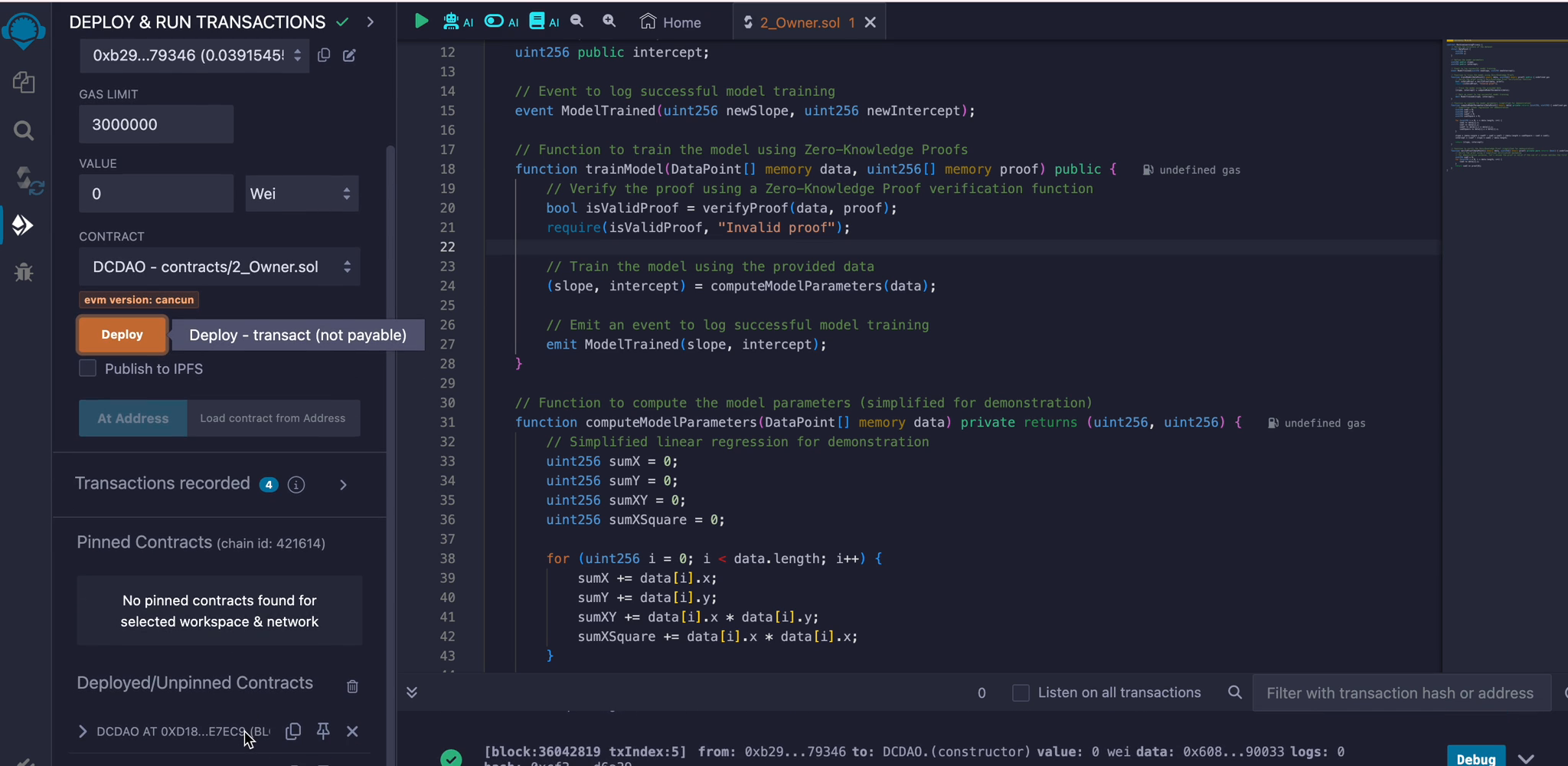The width and height of the screenshot is (1568, 766).
Task: Run script with the green play icon
Action: coord(421,21)
